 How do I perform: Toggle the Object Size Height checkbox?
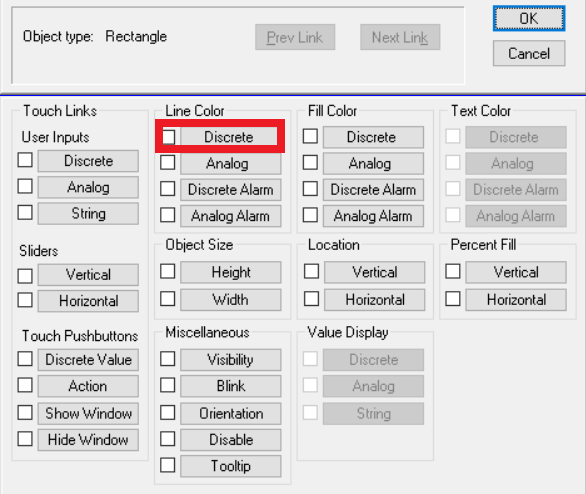pyautogui.click(x=167, y=271)
